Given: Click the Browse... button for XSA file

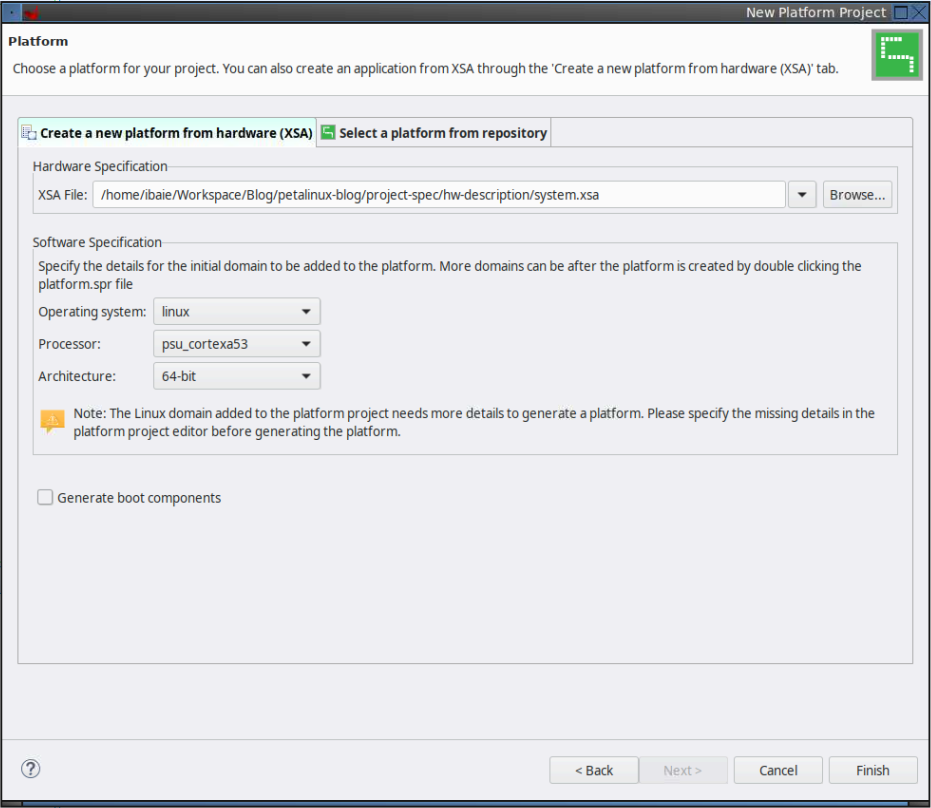Looking at the screenshot, I should [x=857, y=195].
